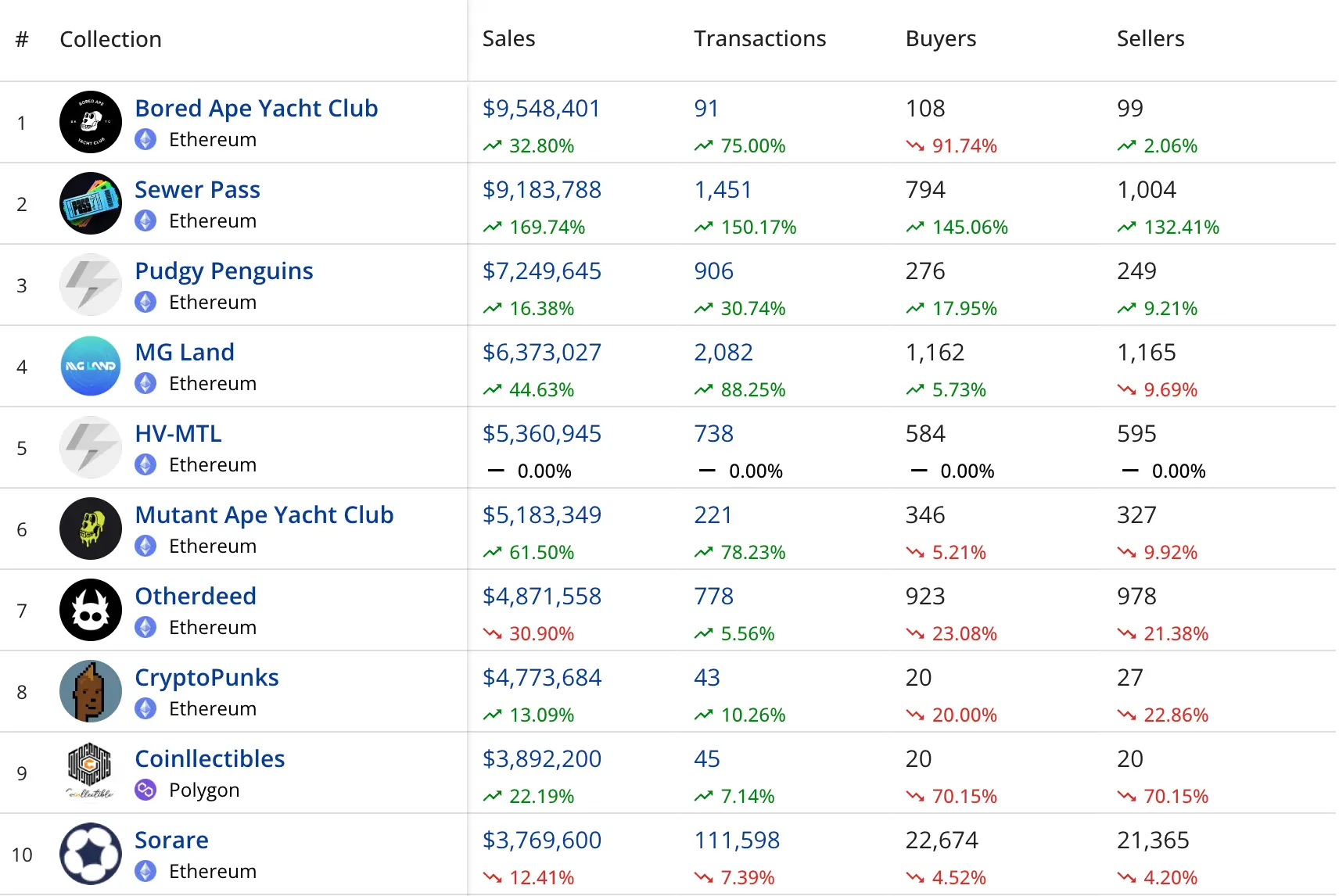Screen dimensions: 1339x896
Task: Click sales value $4,773,684
Action: (542, 677)
